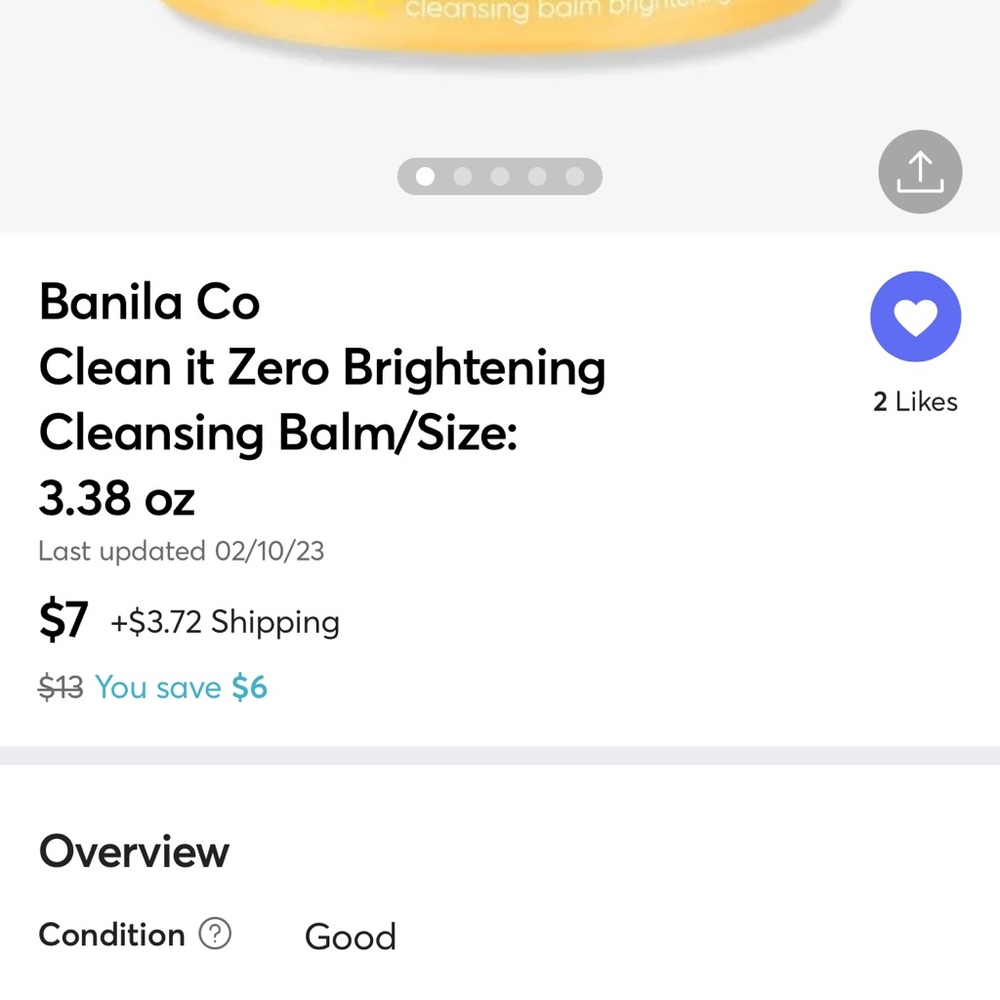Jump to fourth image carousel dot
The width and height of the screenshot is (1000, 1000).
point(537,176)
